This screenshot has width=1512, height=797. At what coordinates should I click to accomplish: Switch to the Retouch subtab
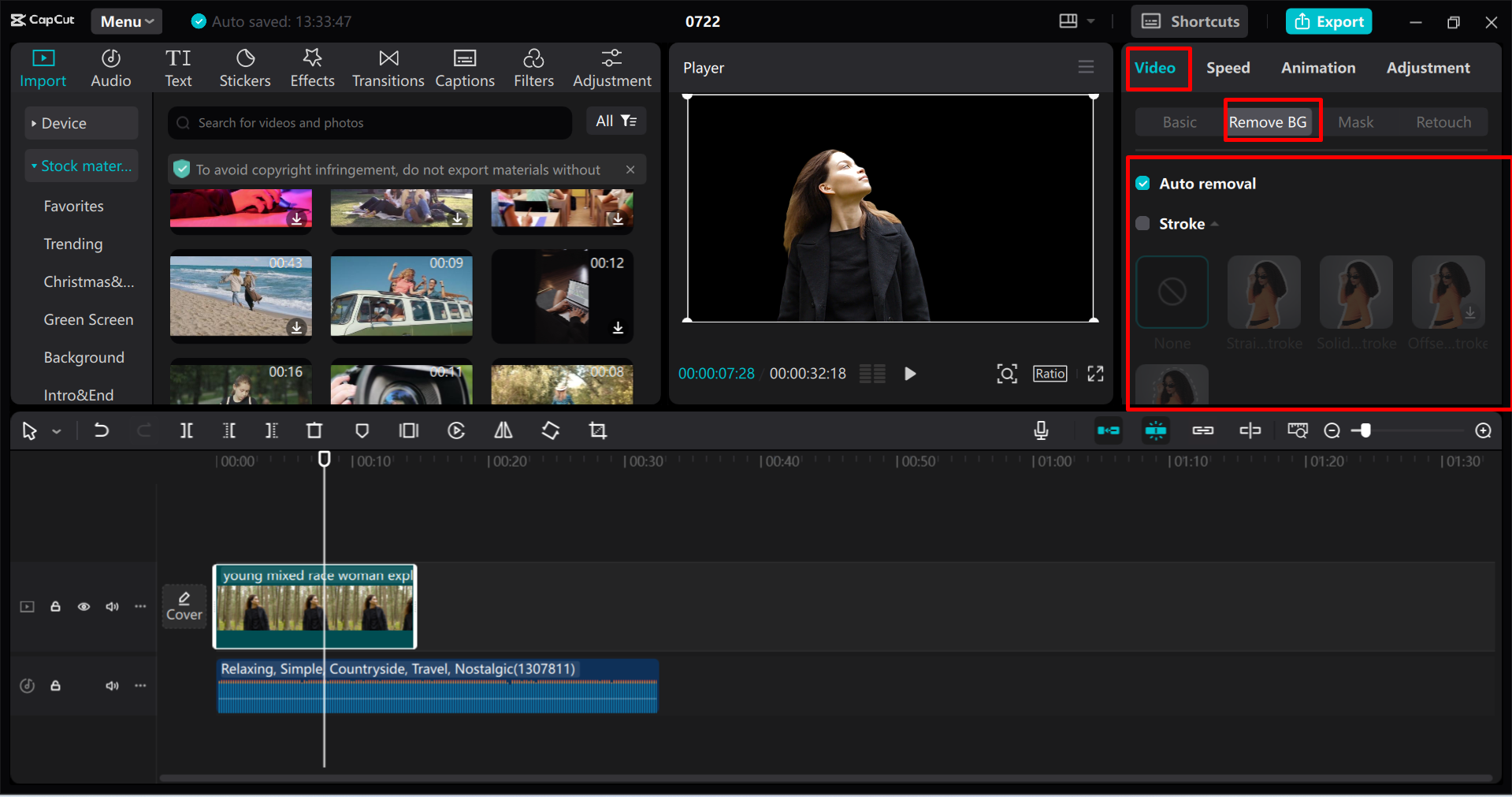(x=1443, y=121)
